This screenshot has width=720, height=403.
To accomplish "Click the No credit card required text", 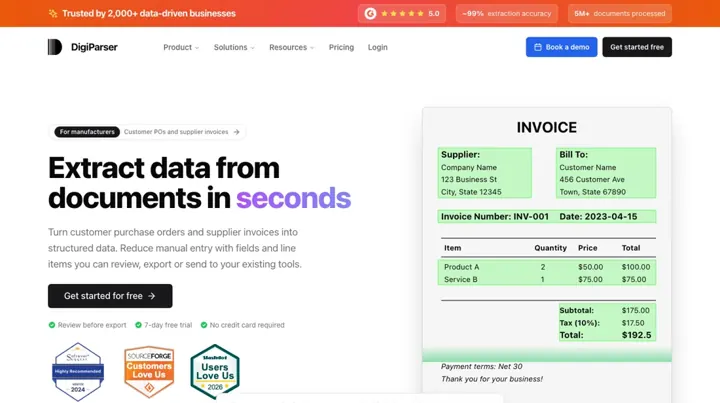I will click(247, 325).
